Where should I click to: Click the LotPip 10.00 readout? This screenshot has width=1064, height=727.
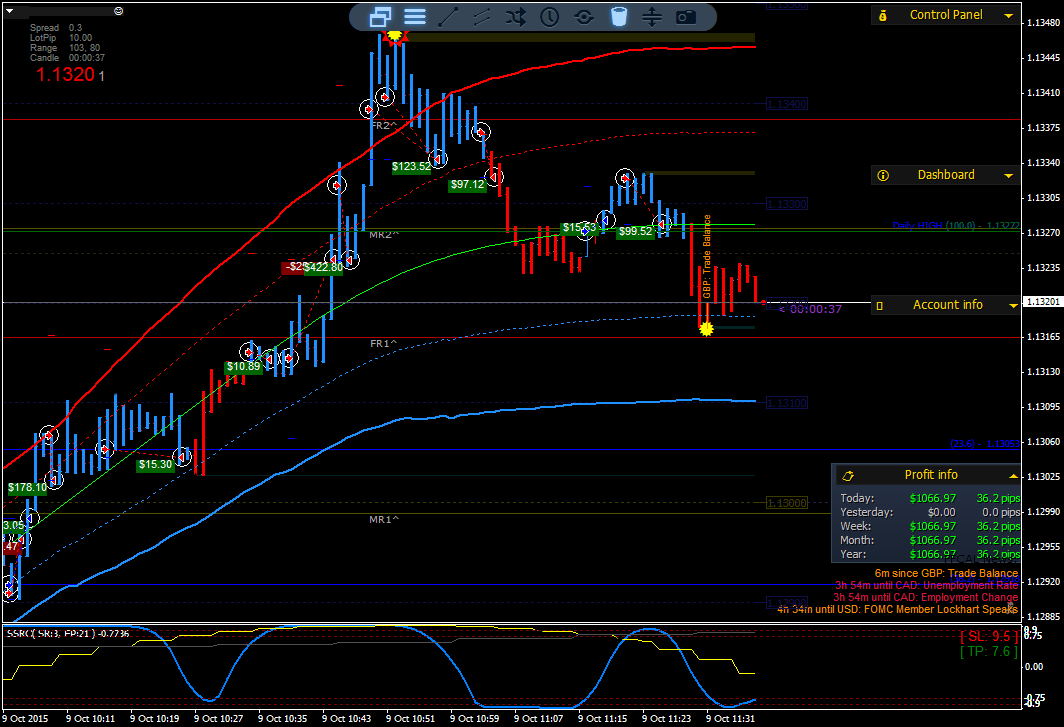[61, 38]
